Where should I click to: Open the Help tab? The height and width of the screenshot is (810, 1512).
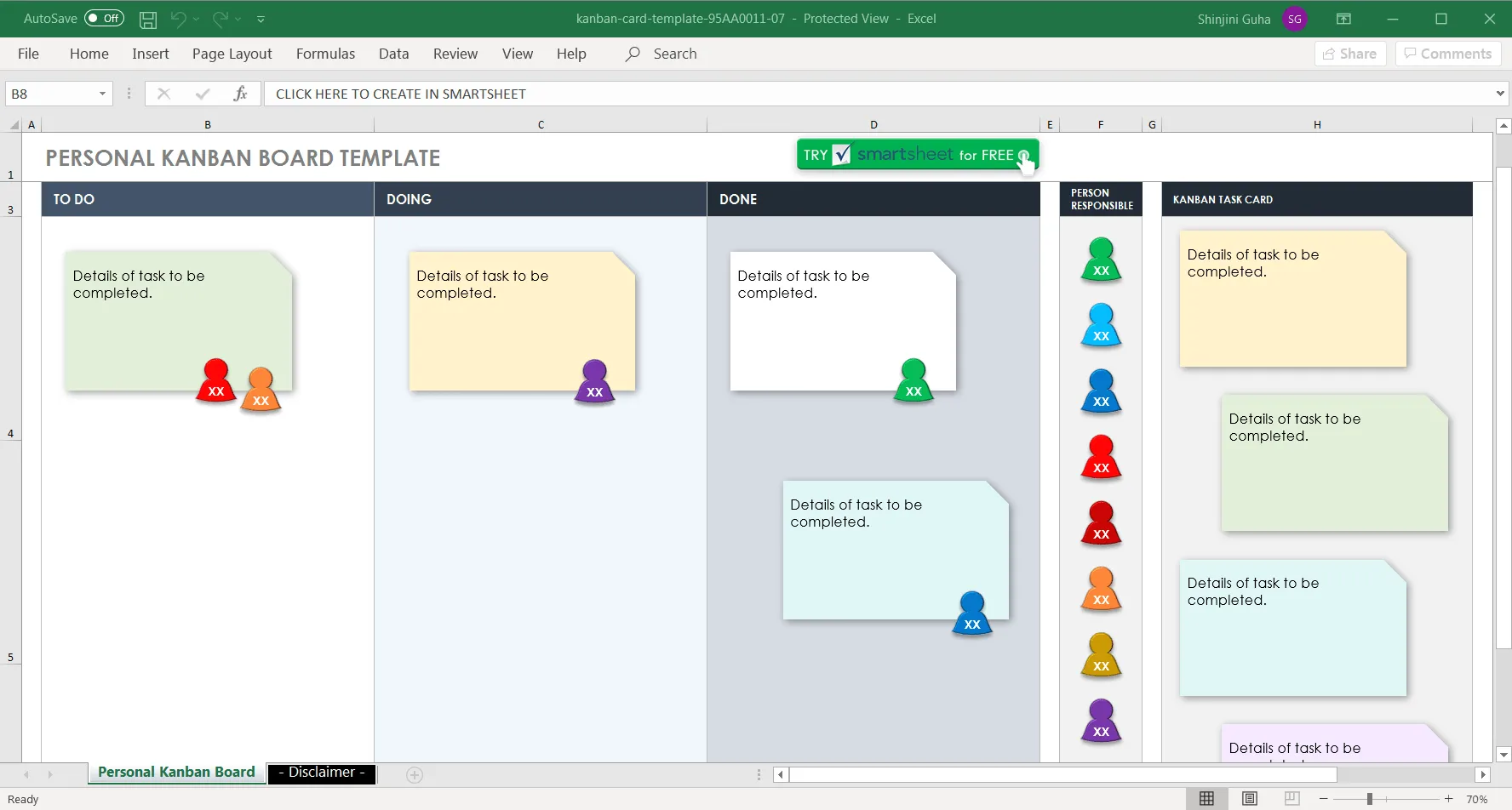click(571, 54)
